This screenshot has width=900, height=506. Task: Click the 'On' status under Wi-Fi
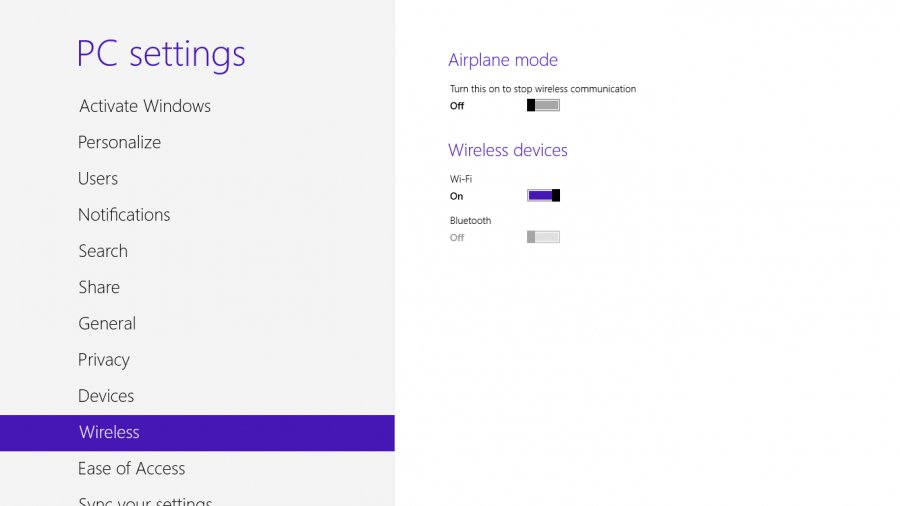point(456,196)
